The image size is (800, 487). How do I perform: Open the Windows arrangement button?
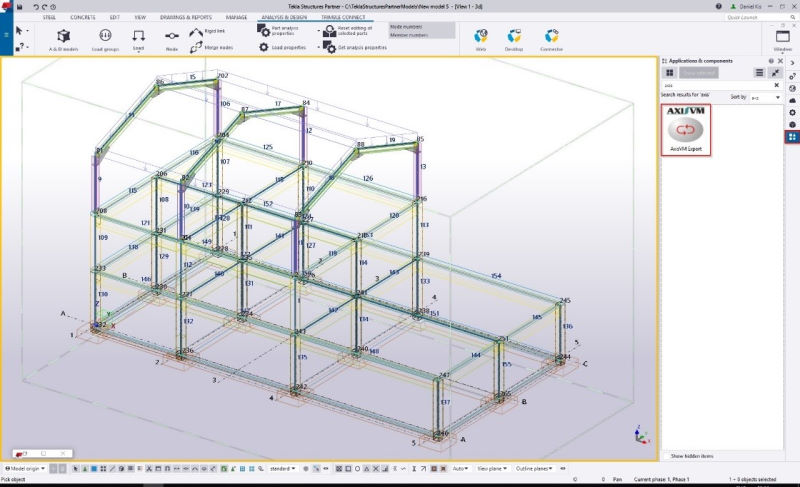pyautogui.click(x=781, y=37)
